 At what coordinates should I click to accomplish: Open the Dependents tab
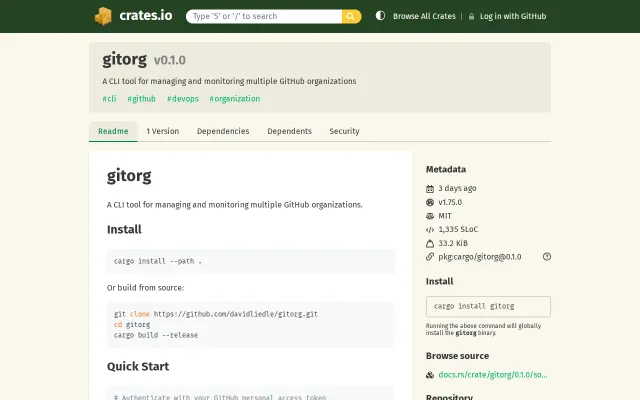[x=289, y=131]
